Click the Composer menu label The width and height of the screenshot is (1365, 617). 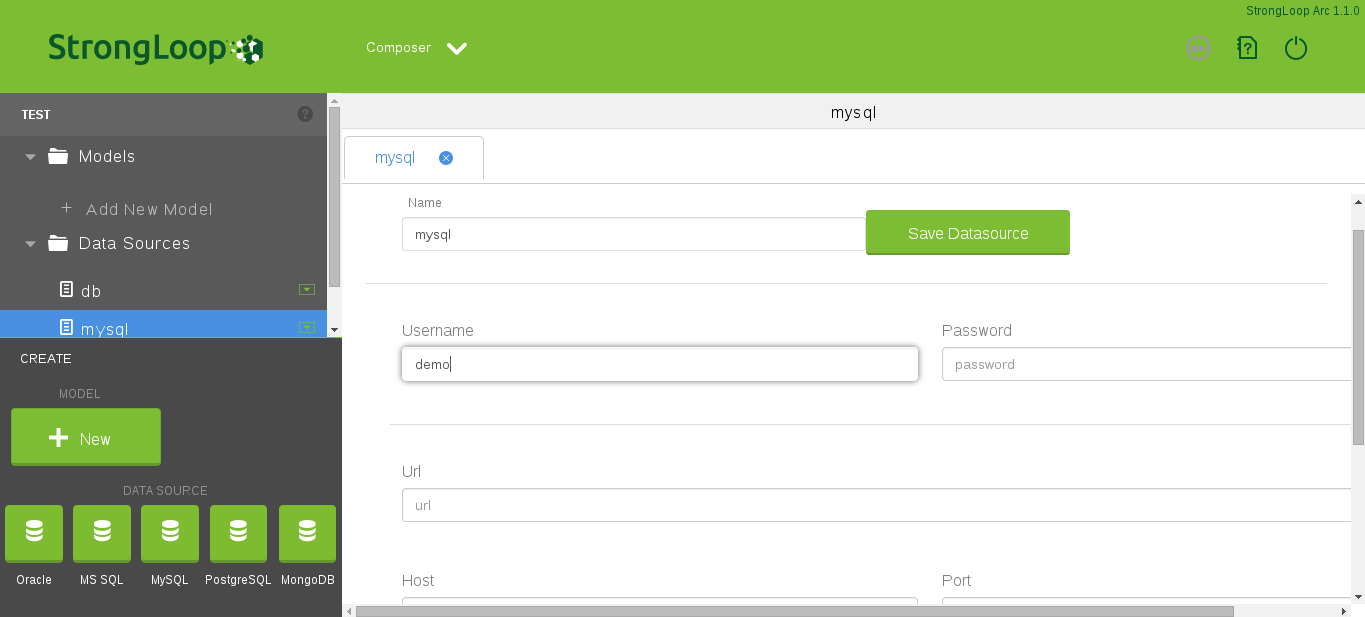398,47
